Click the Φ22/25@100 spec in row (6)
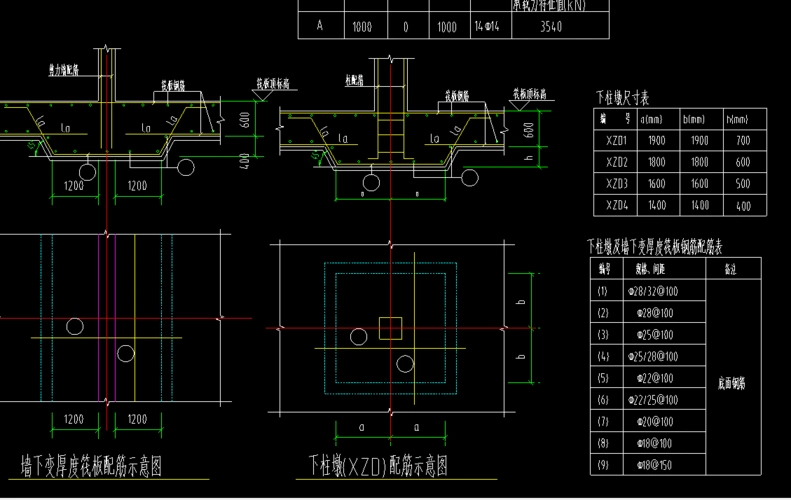Screen dimensions: 791x500 pyautogui.click(x=653, y=399)
